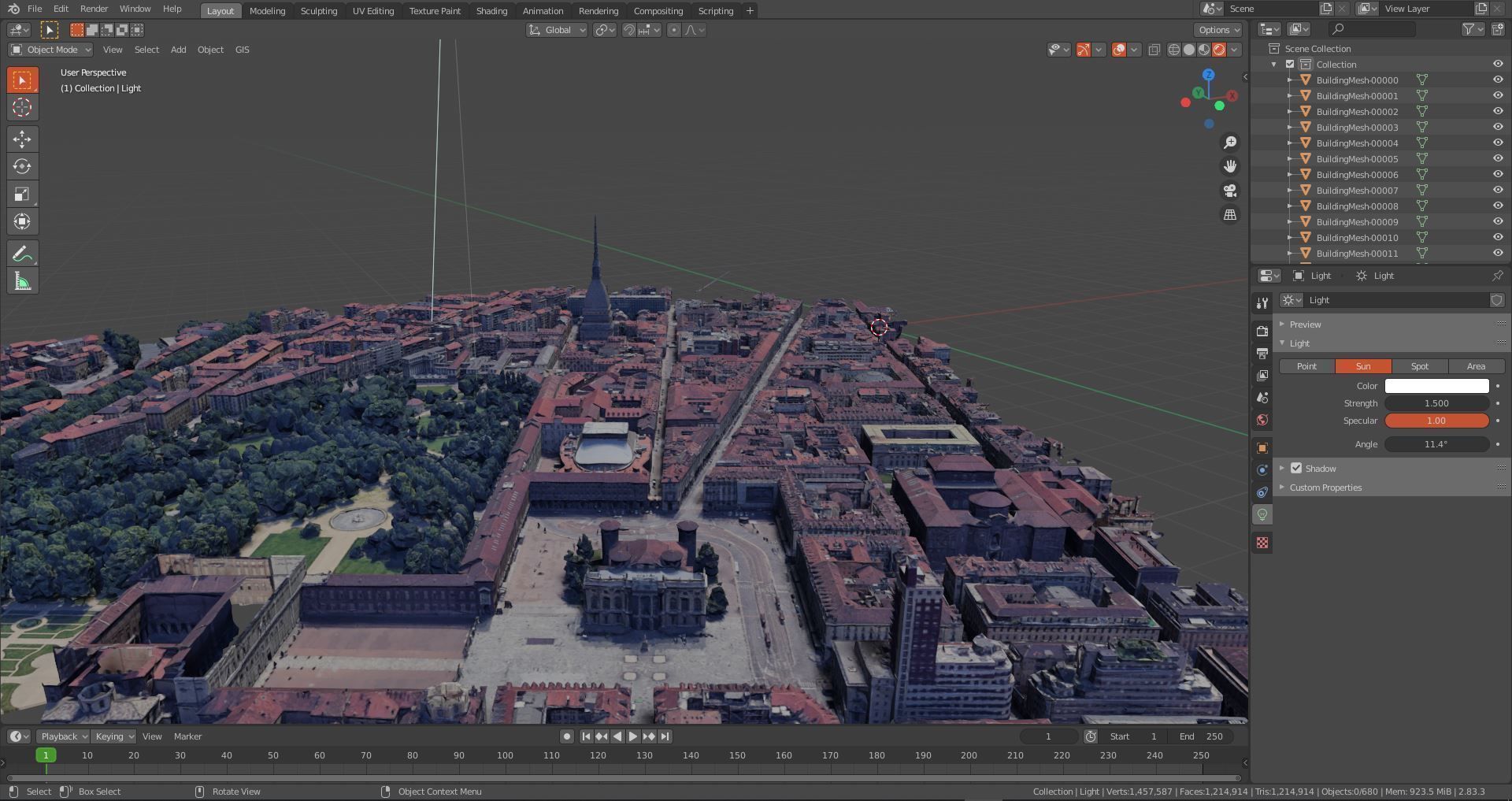
Task: Open the Options dropdown
Action: click(x=1218, y=30)
